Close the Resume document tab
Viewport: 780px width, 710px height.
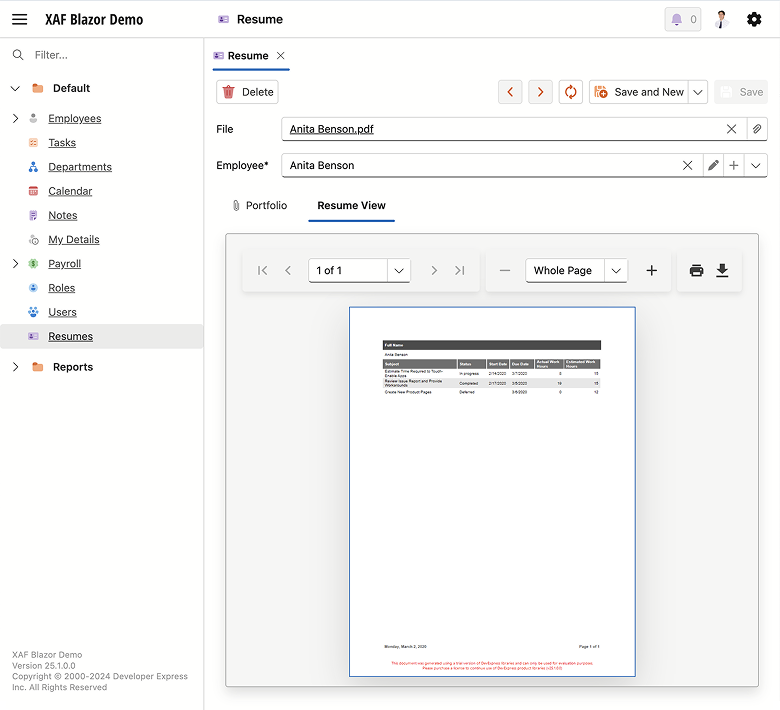(281, 56)
